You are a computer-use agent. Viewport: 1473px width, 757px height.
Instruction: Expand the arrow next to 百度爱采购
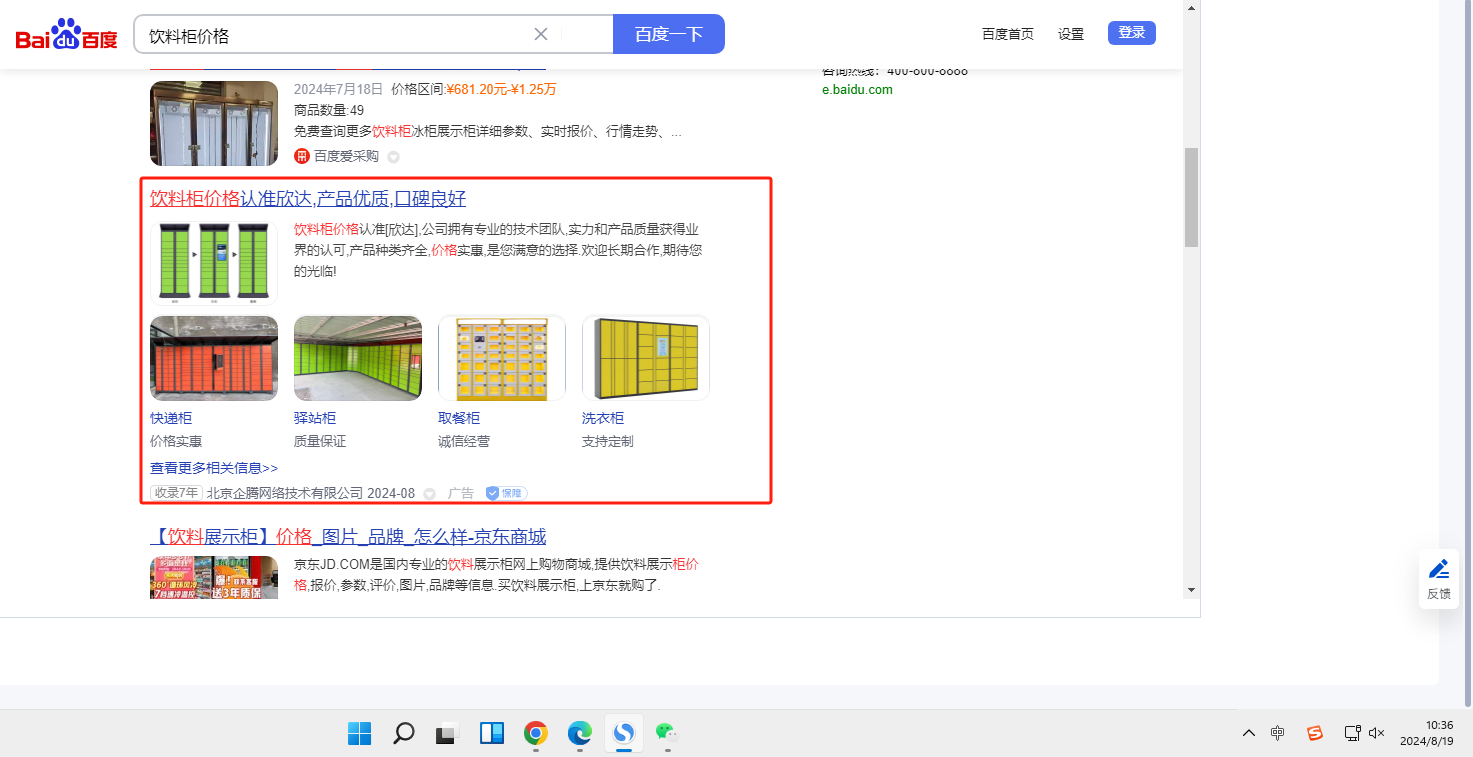click(x=394, y=157)
